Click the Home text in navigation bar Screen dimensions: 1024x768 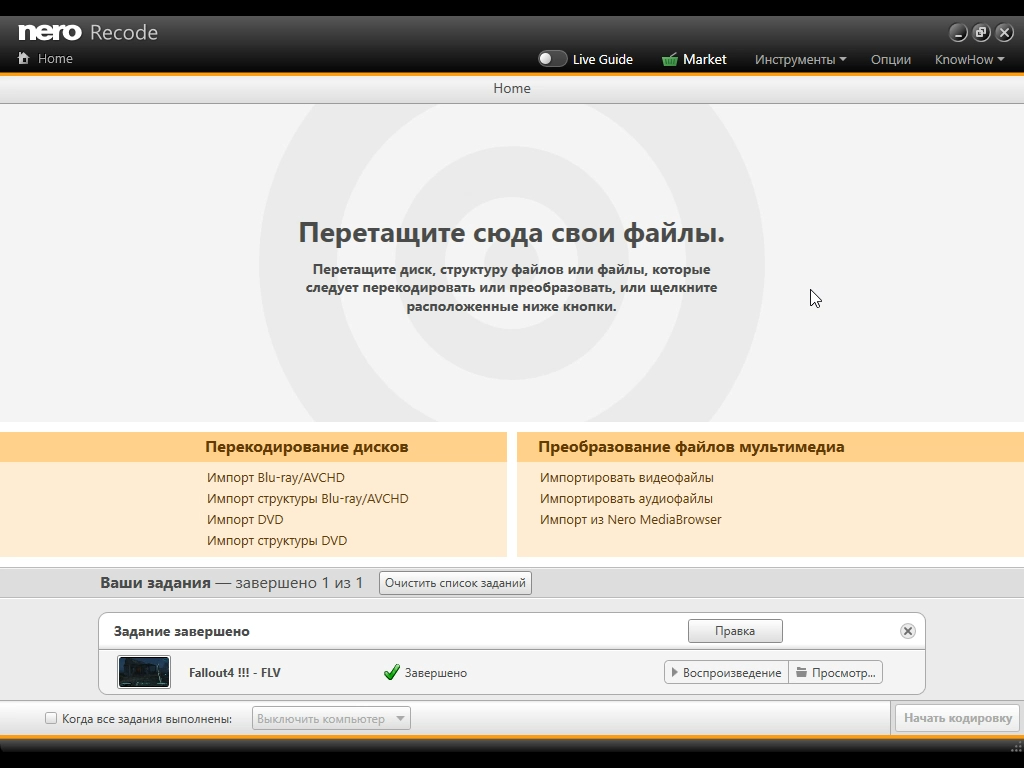(56, 58)
